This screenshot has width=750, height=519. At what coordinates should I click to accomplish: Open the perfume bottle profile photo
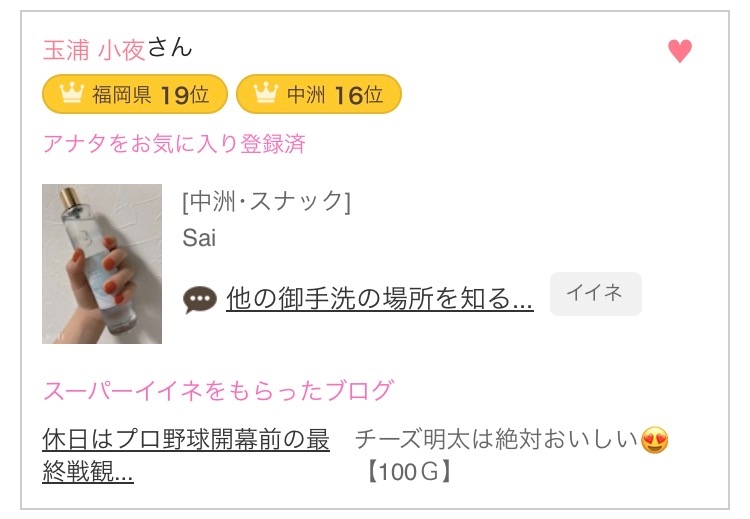coord(102,264)
